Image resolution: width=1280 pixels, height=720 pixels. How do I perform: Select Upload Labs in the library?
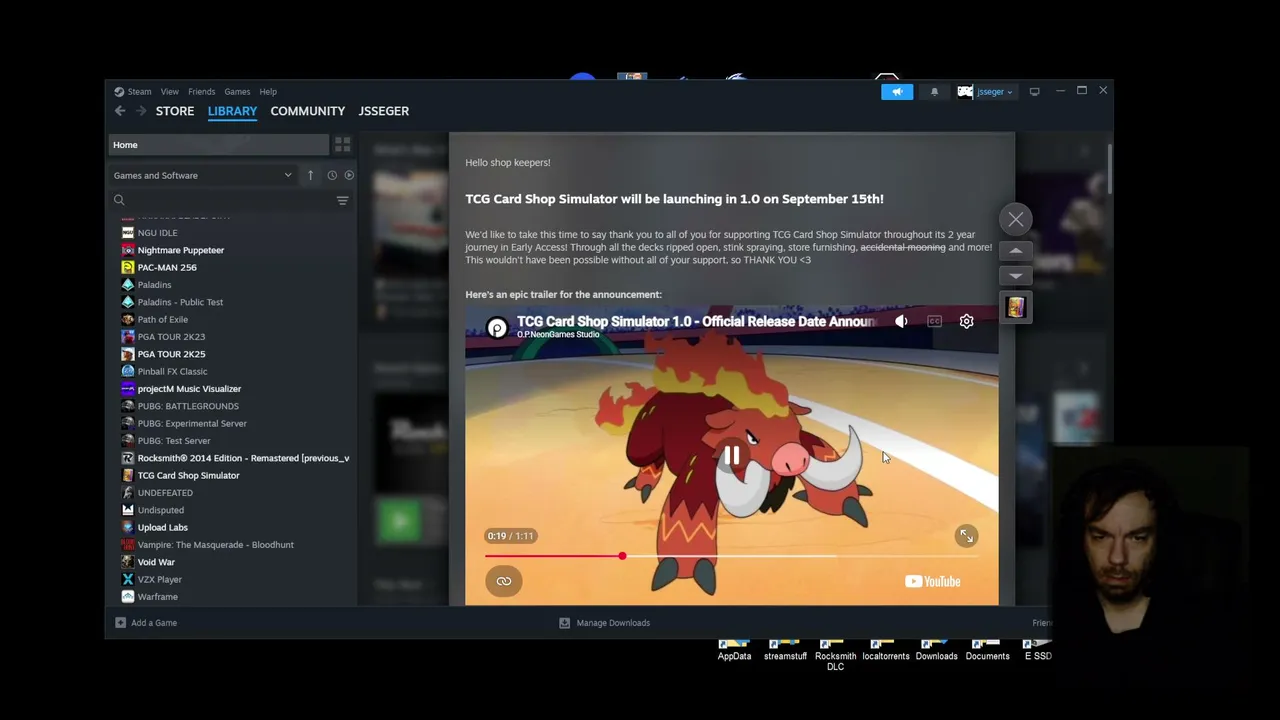pyautogui.click(x=162, y=527)
